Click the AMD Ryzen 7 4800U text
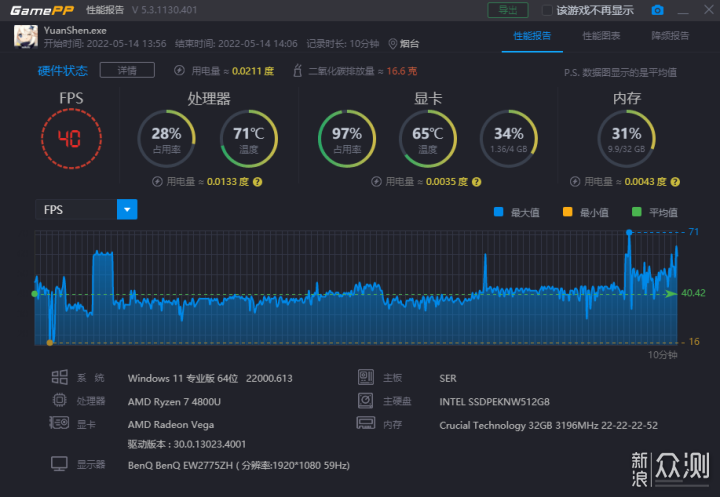This screenshot has height=497, width=720. tap(174, 402)
